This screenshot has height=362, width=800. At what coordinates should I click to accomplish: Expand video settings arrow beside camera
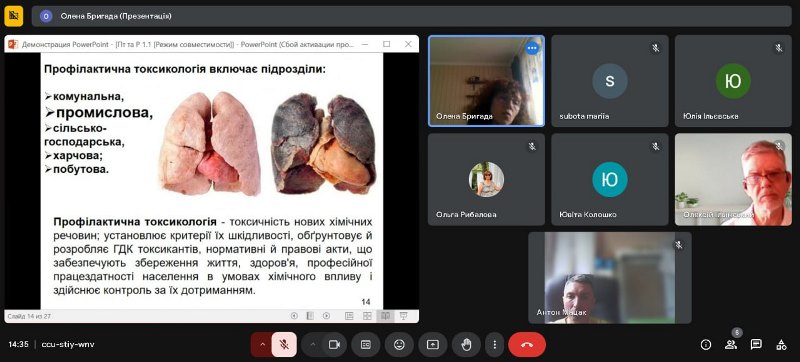(312, 345)
